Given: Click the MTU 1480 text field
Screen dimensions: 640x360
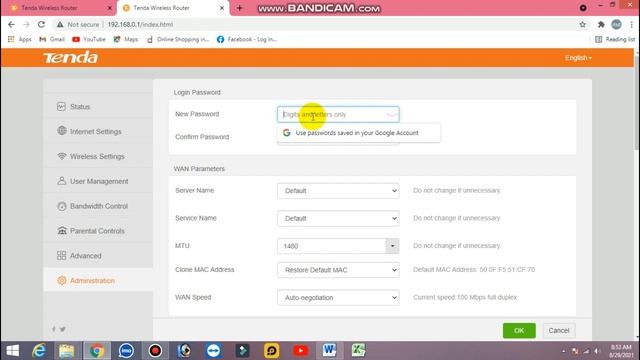Looking at the screenshot, I should 331,246.
